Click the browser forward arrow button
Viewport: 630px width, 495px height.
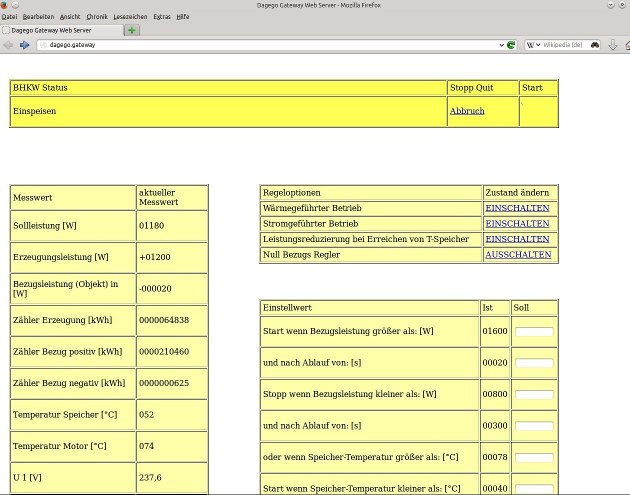point(24,45)
